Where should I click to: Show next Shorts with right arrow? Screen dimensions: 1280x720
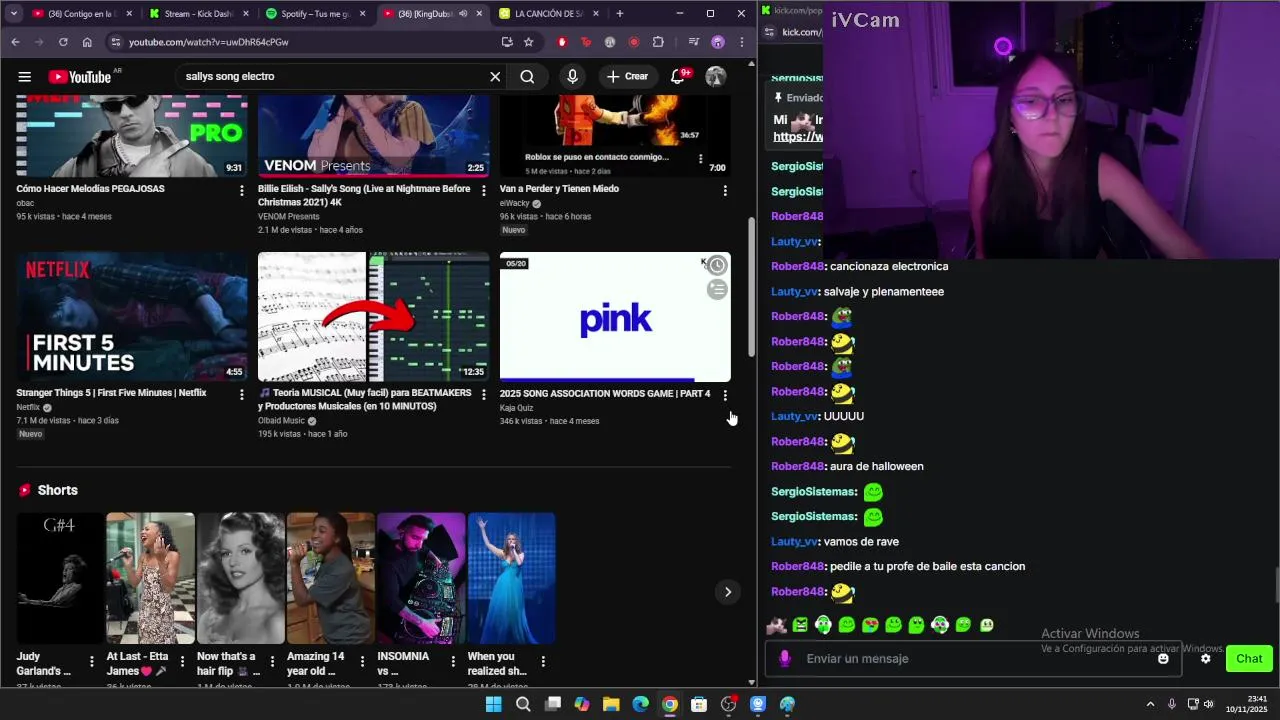[728, 592]
